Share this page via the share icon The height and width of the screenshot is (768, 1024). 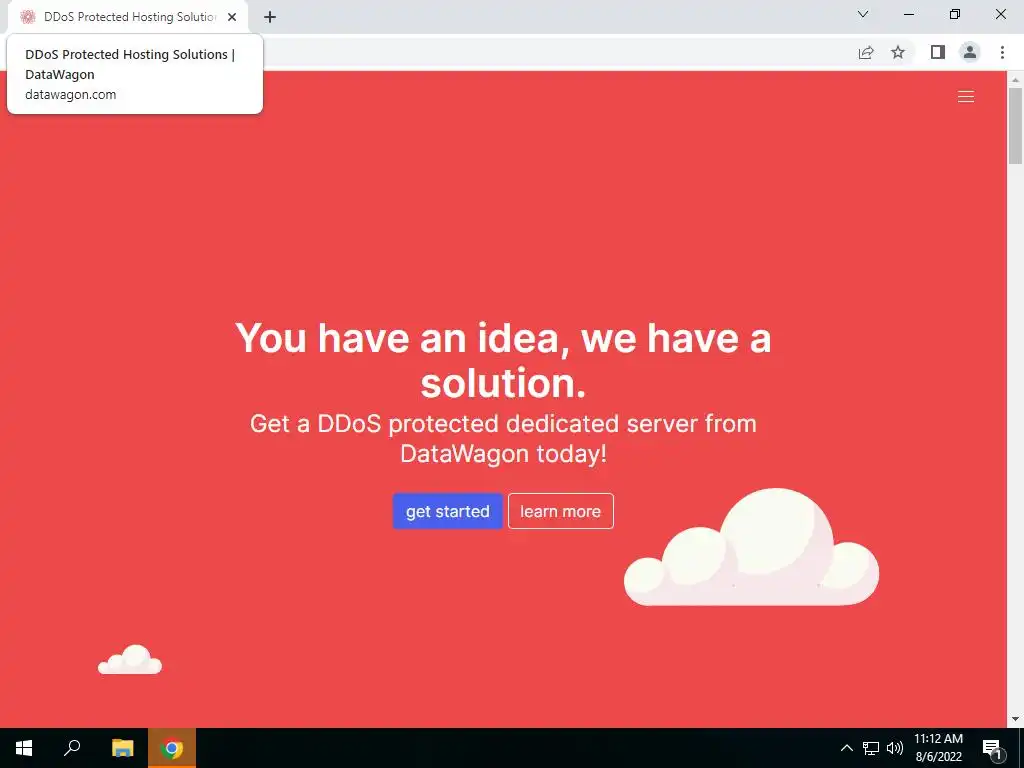(866, 52)
